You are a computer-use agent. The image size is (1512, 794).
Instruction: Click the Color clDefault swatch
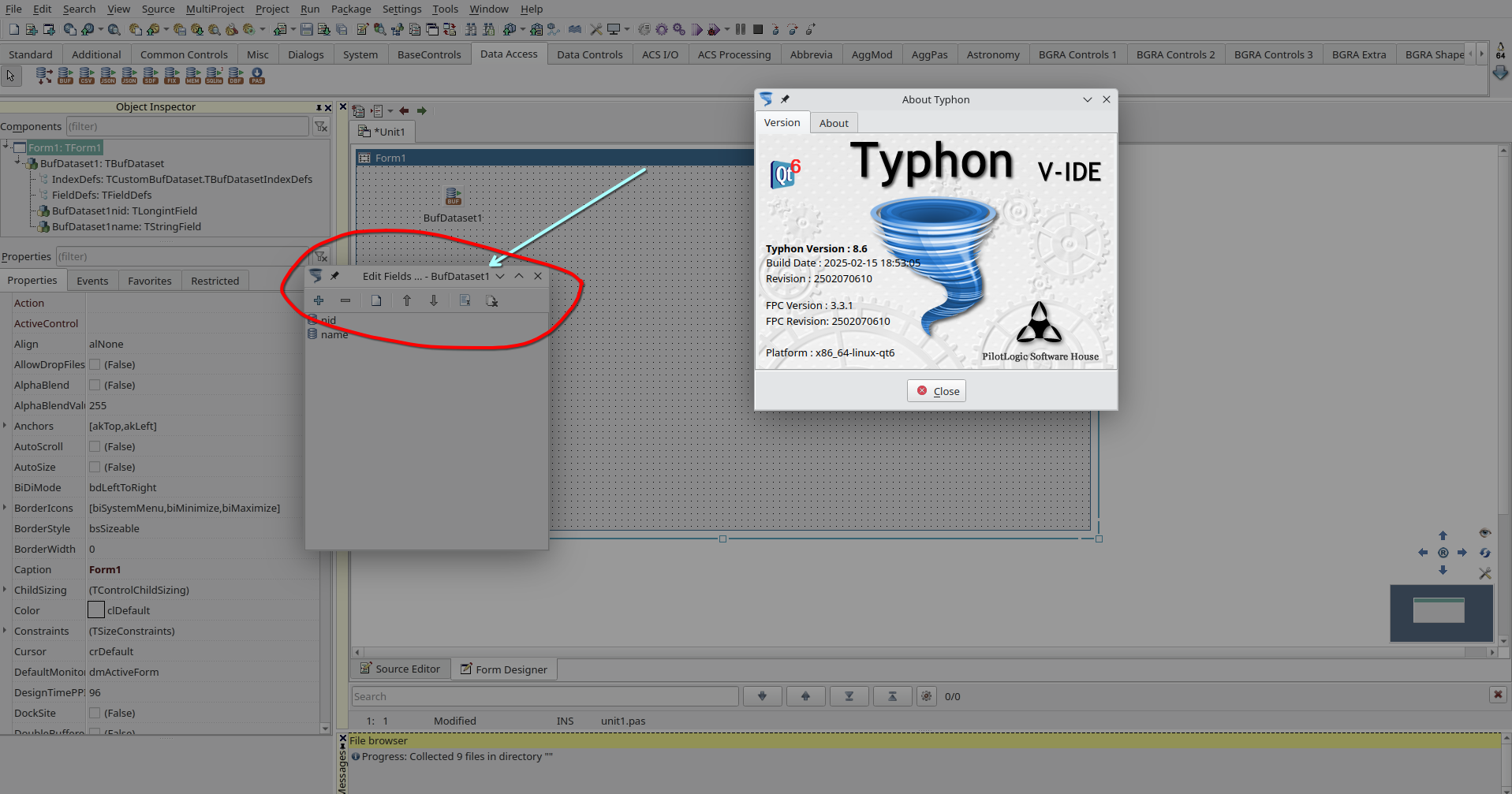[96, 610]
